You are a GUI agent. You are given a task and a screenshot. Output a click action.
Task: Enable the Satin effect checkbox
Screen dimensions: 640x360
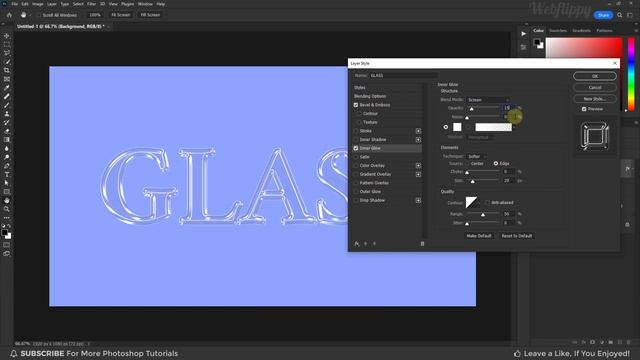356,157
